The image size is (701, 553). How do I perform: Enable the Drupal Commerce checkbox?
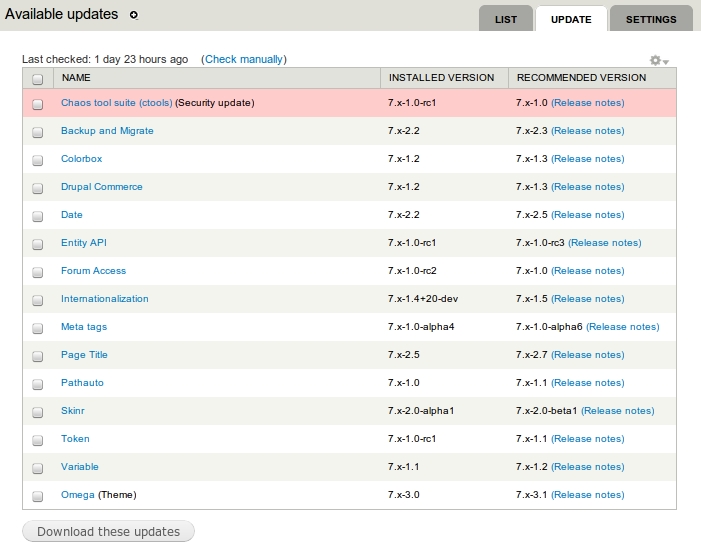pyautogui.click(x=38, y=188)
